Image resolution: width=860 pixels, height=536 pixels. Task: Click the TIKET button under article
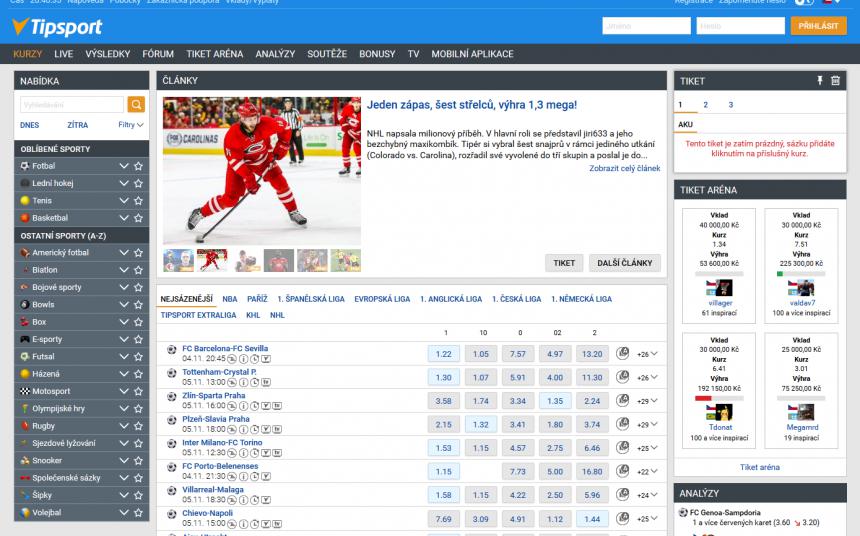(x=564, y=263)
